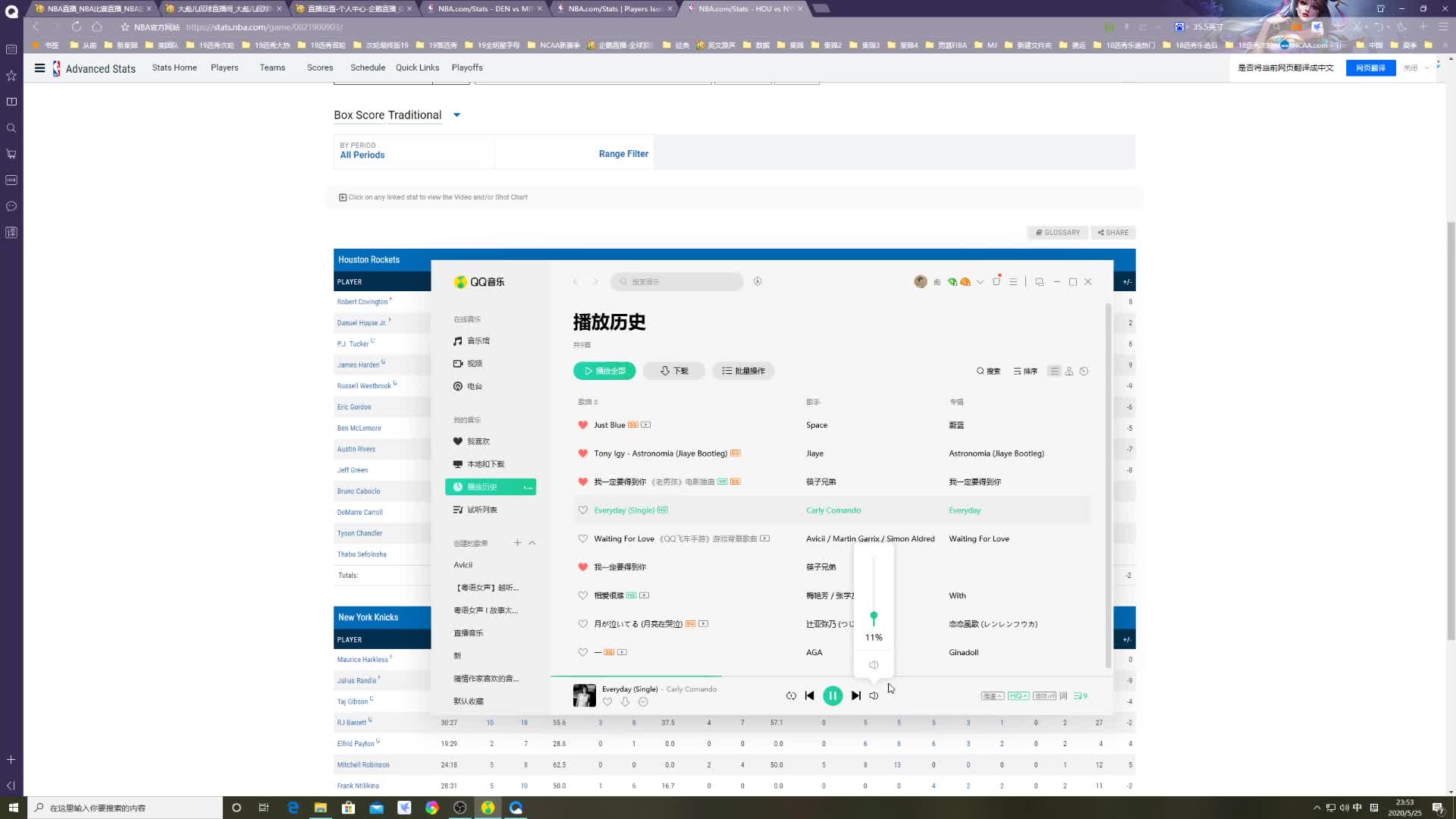Download the current song from player bar

(625, 702)
